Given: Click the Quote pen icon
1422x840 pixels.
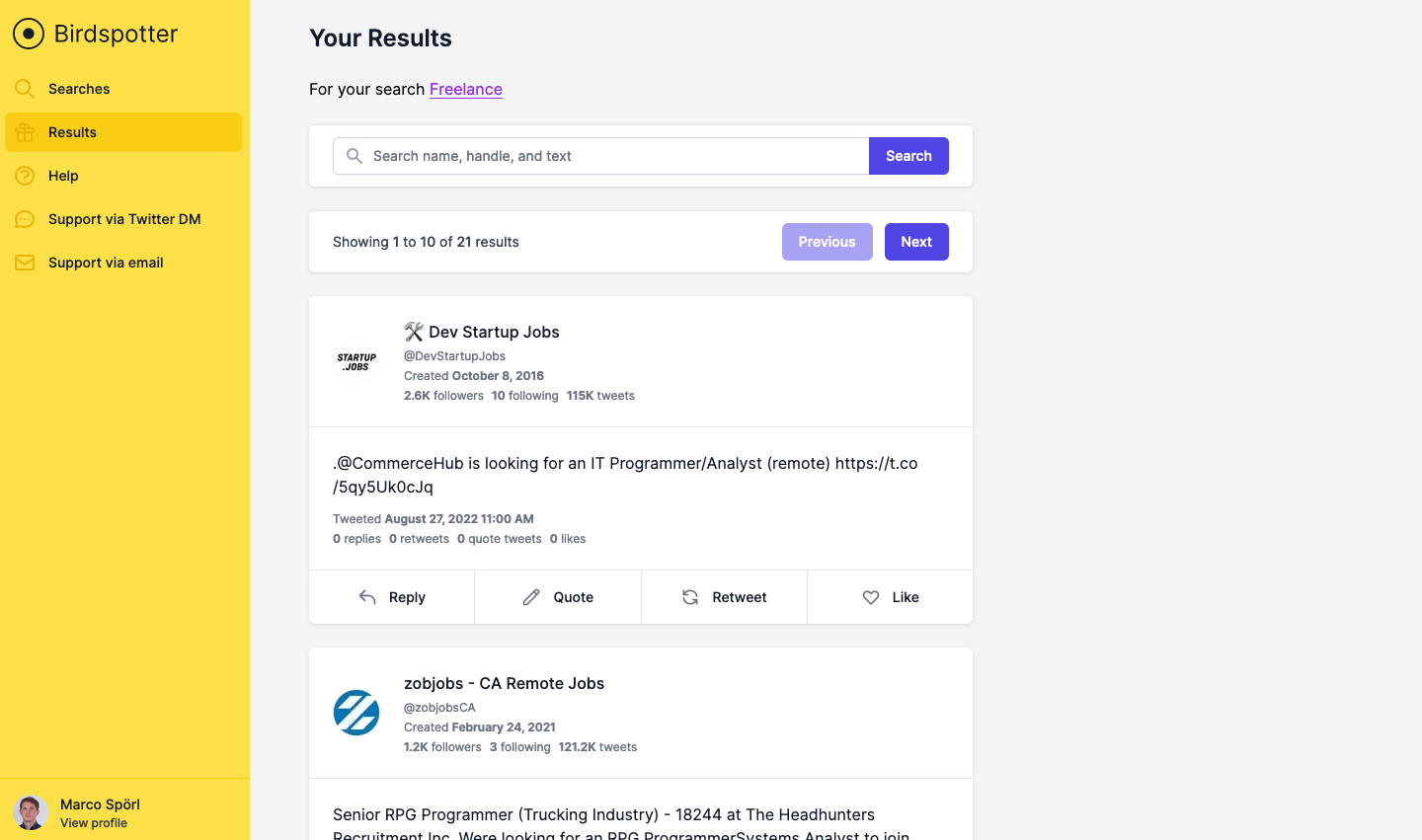Looking at the screenshot, I should (532, 597).
